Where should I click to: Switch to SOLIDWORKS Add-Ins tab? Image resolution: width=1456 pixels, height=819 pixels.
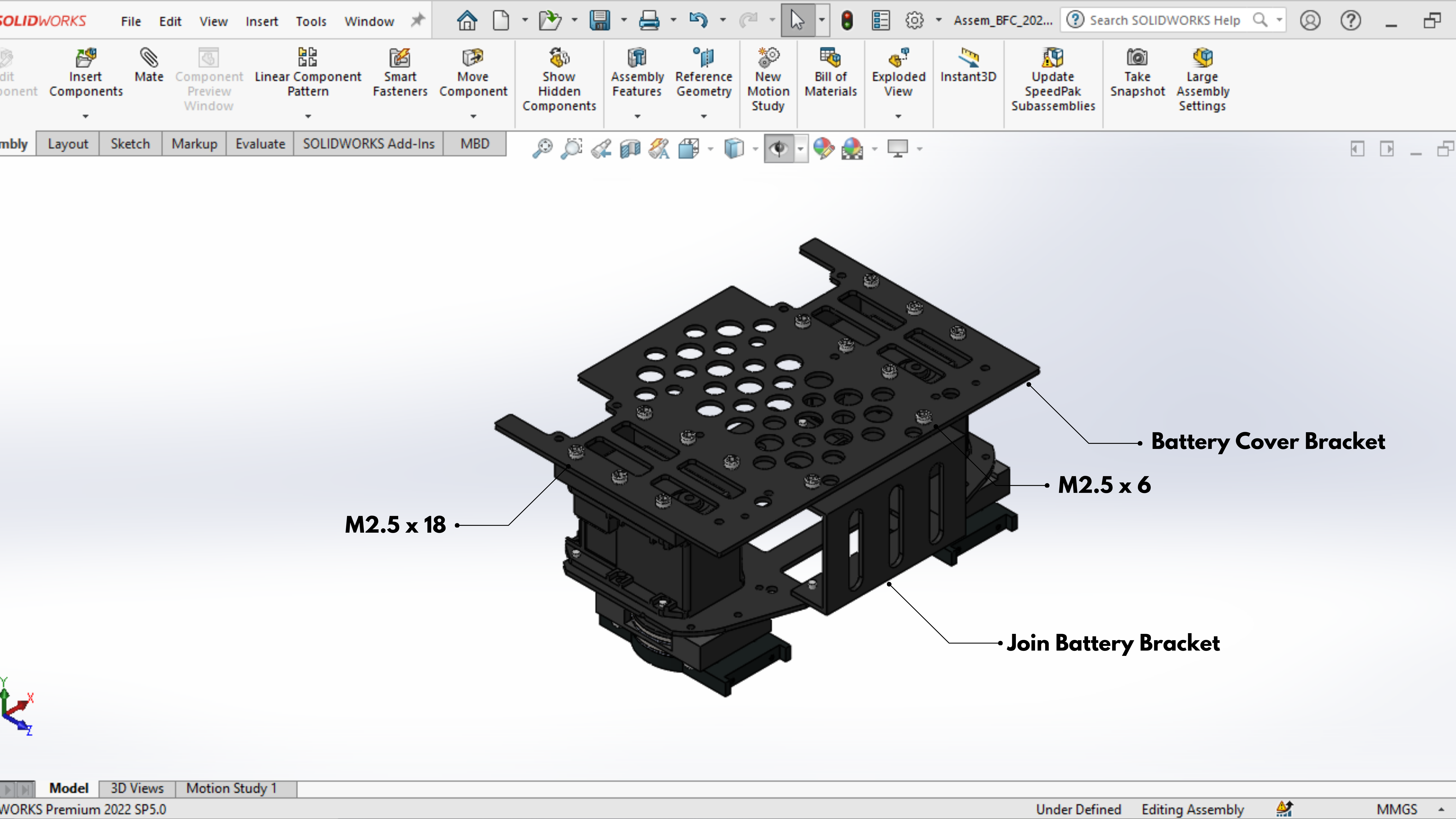click(x=369, y=144)
